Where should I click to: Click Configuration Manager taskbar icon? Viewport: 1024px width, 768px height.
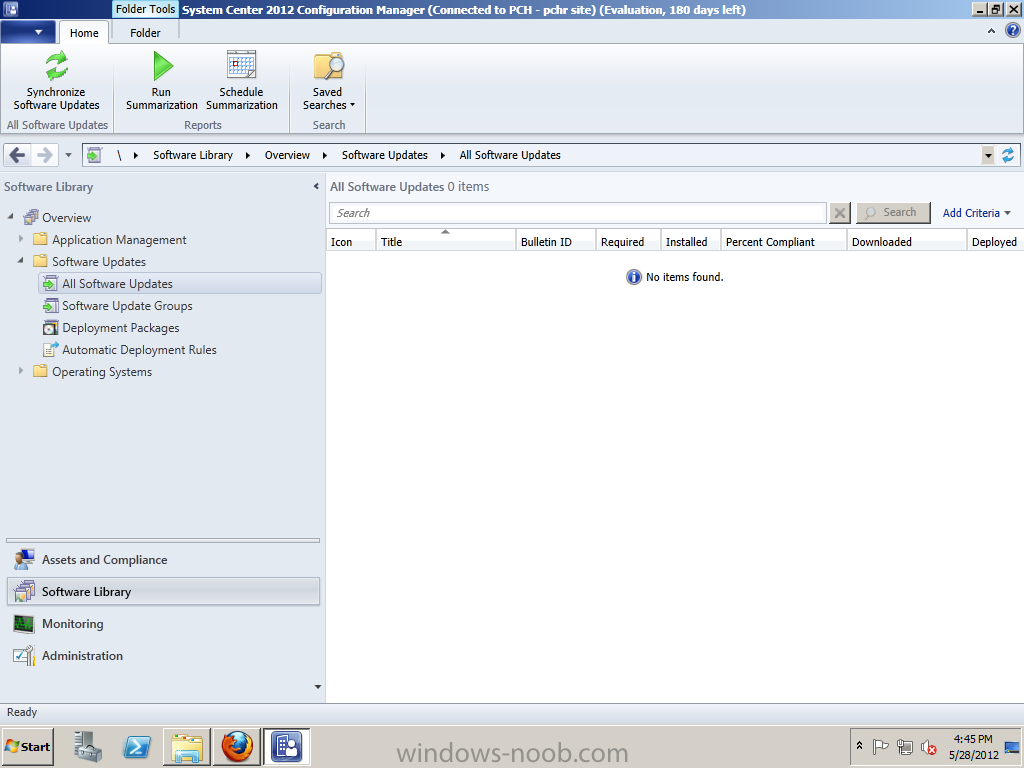(x=287, y=746)
